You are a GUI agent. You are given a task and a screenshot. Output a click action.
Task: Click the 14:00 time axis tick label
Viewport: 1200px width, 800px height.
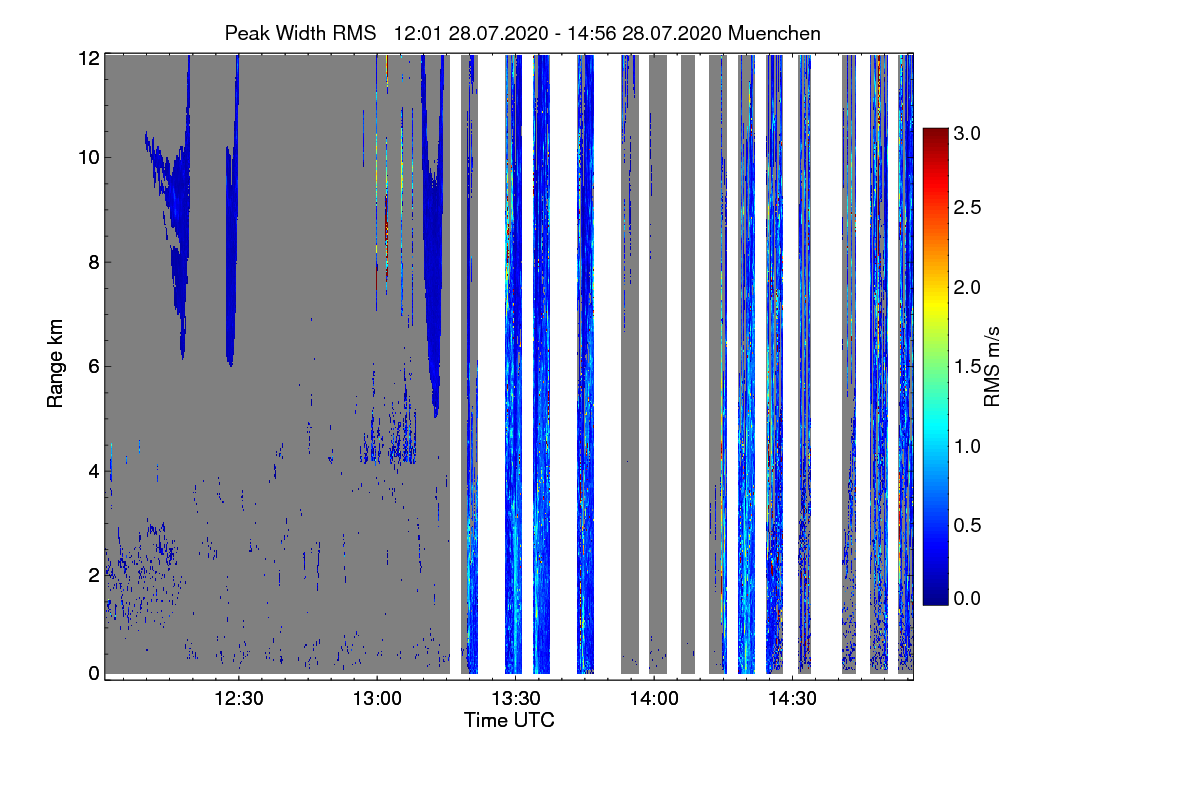(x=653, y=698)
